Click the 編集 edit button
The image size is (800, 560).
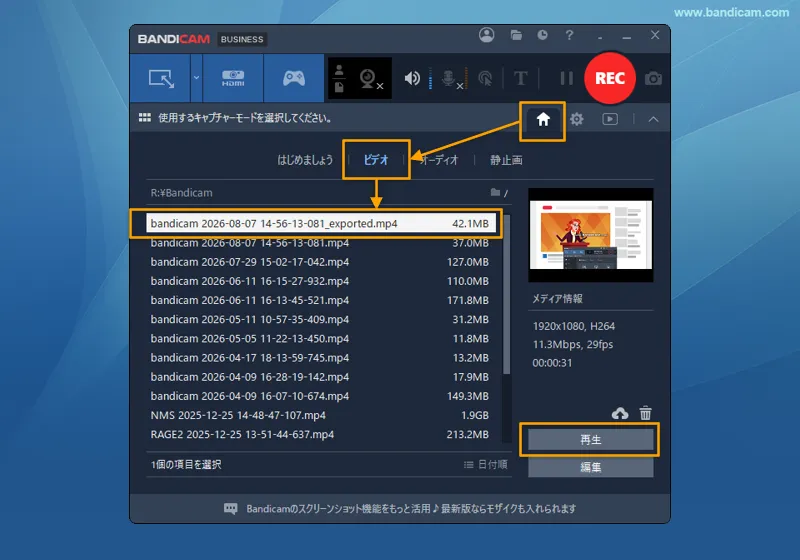(x=590, y=467)
